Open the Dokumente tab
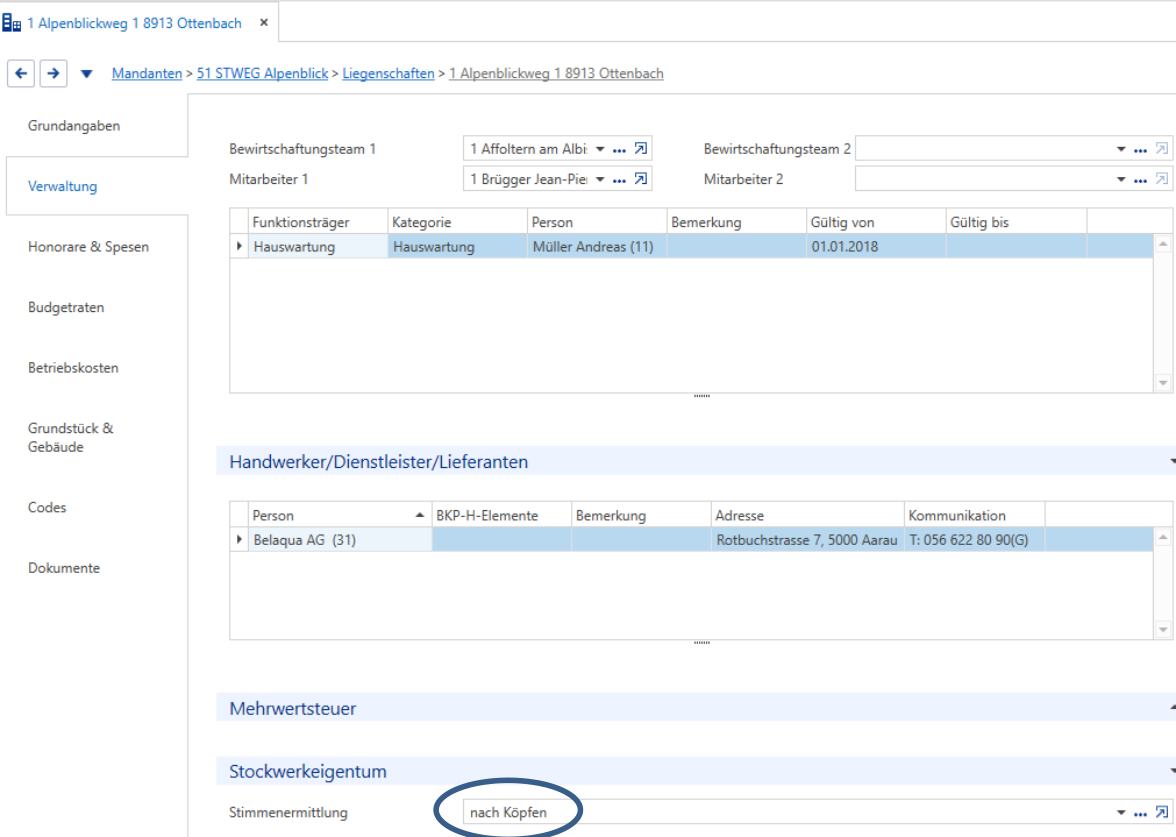The width and height of the screenshot is (1176, 837). point(64,568)
